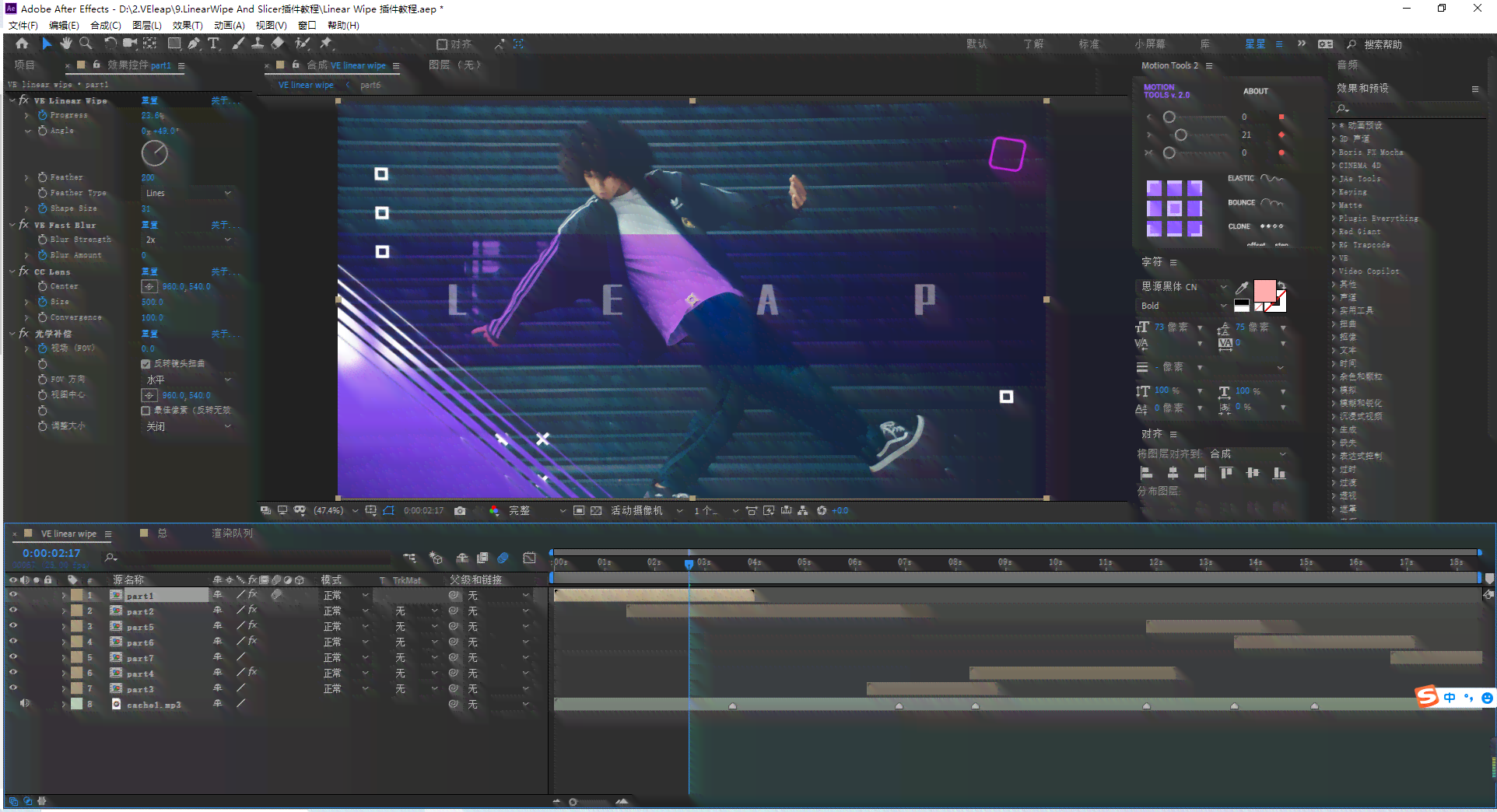Expand the Red Giant effects category

pyautogui.click(x=1334, y=232)
